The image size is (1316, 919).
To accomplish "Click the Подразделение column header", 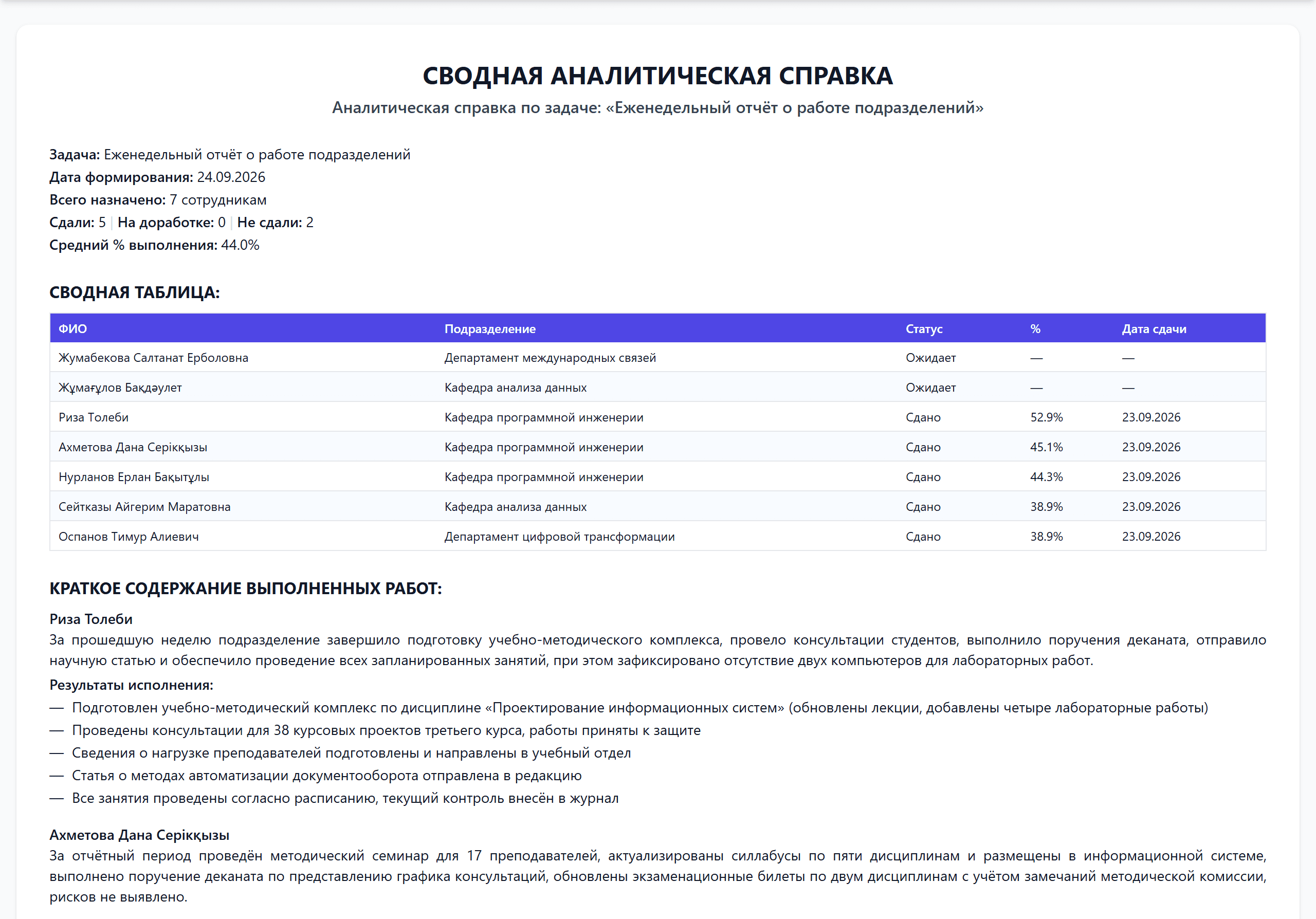I will (490, 329).
